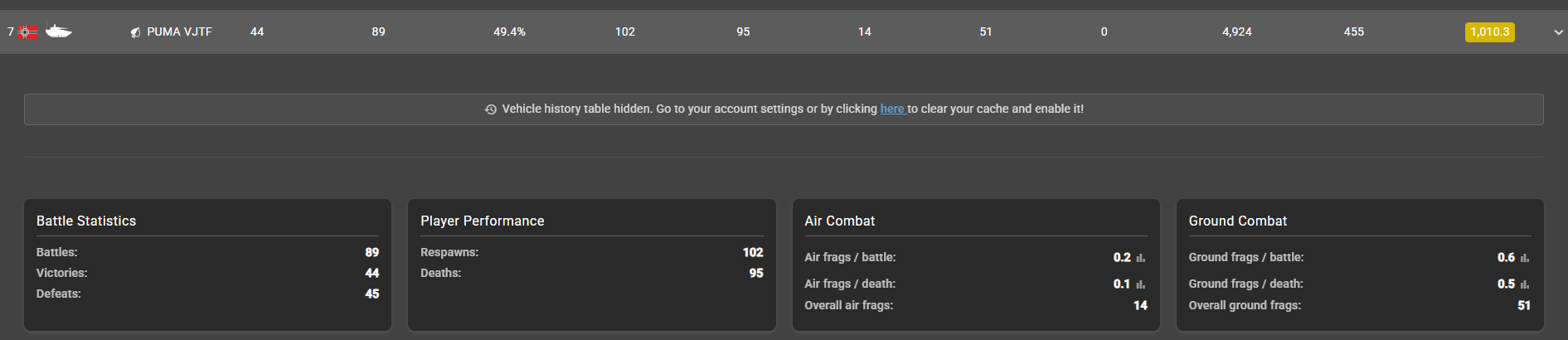Click the PUMA VJTF vehicle name
Viewport: 1568px width, 340px height.
click(x=179, y=32)
